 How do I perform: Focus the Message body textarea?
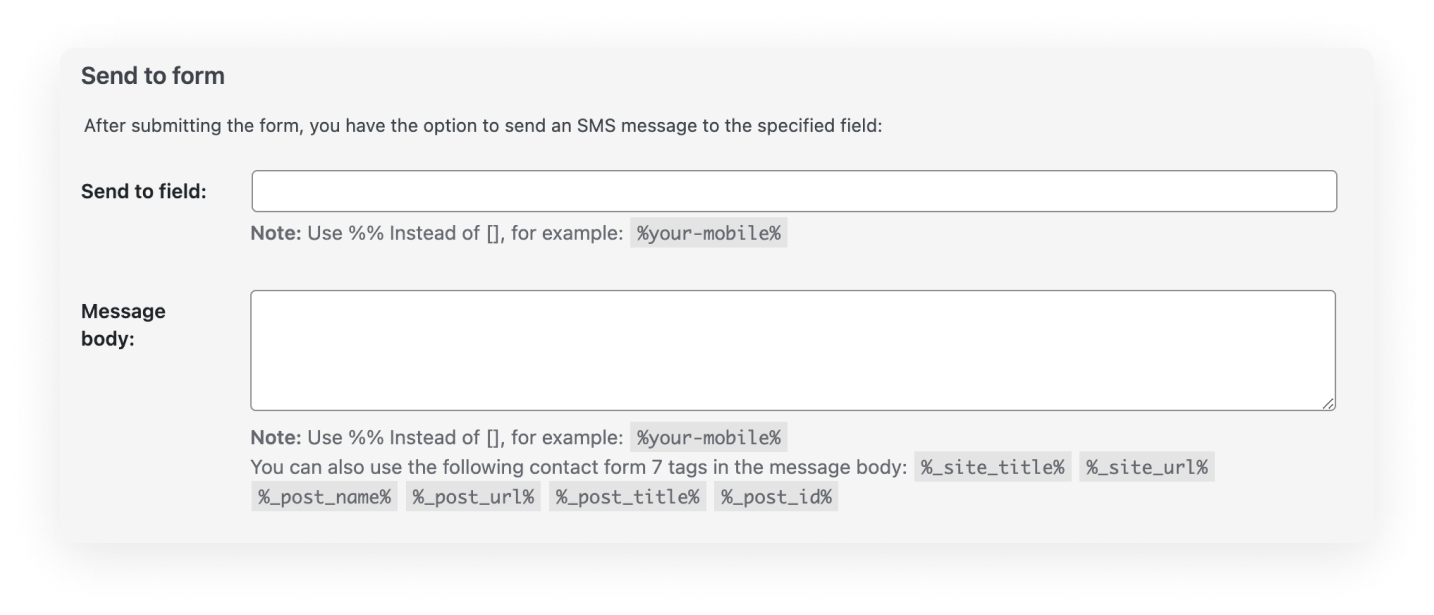click(793, 350)
